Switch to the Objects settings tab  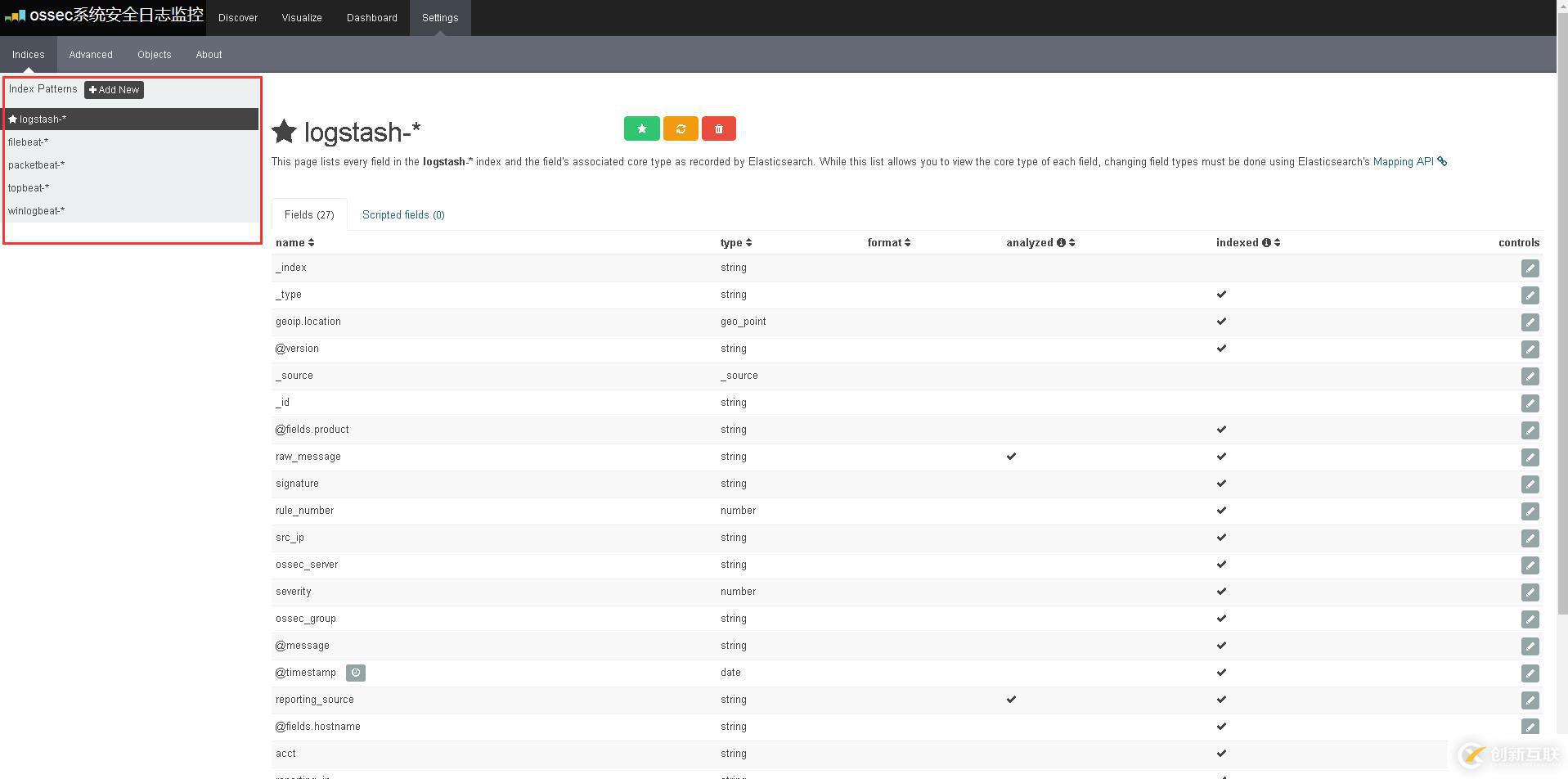[x=155, y=55]
